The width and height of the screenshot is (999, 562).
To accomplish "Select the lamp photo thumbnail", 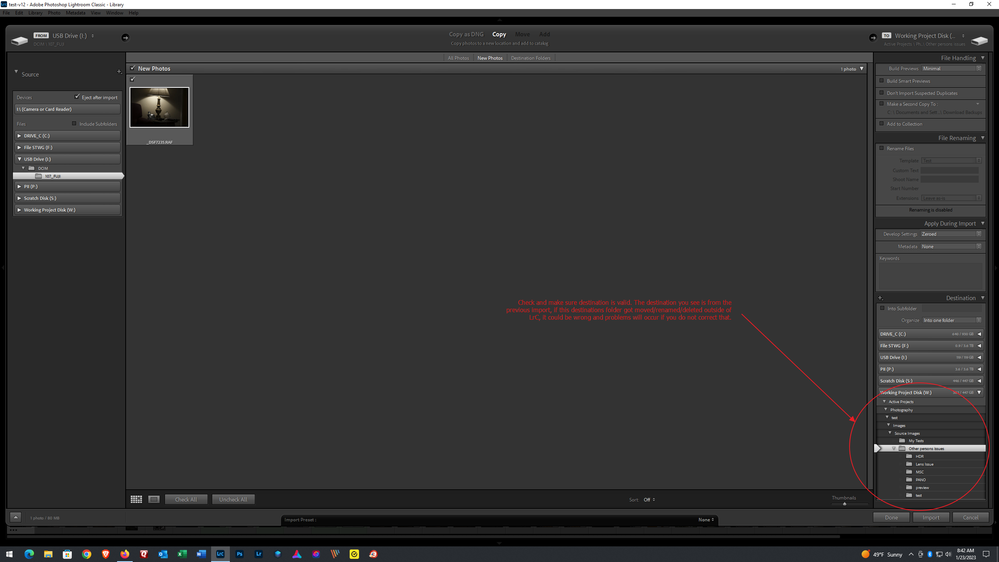I will pyautogui.click(x=159, y=107).
